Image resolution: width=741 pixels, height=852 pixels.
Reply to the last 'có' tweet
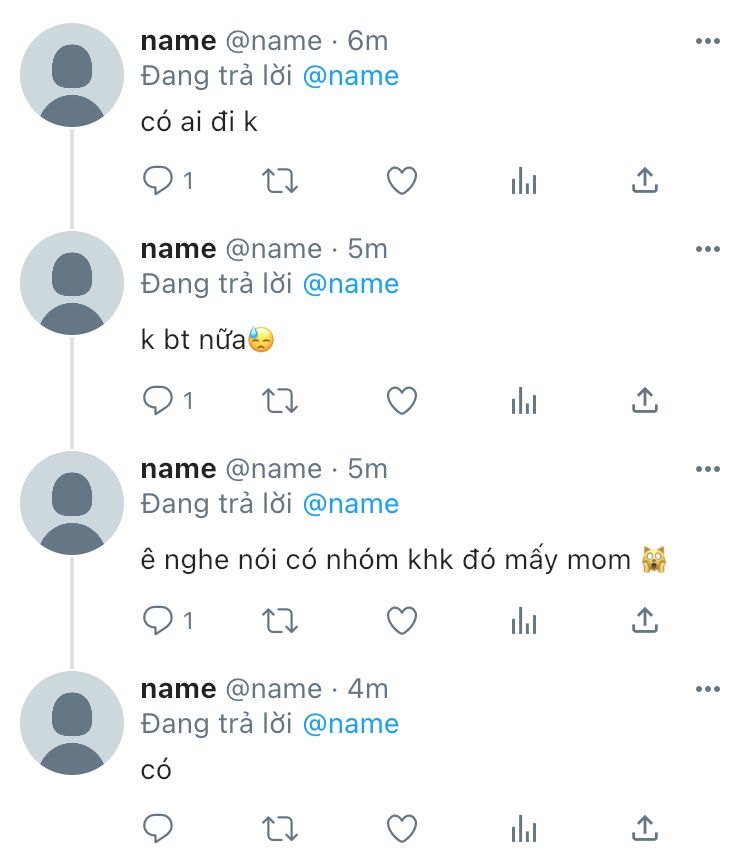[x=159, y=828]
